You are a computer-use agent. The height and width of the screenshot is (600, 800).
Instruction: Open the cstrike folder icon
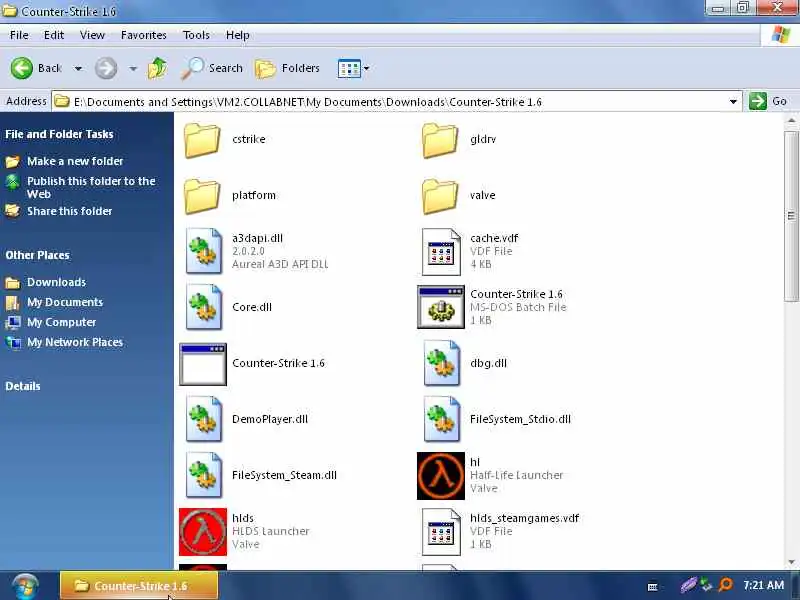(x=202, y=139)
